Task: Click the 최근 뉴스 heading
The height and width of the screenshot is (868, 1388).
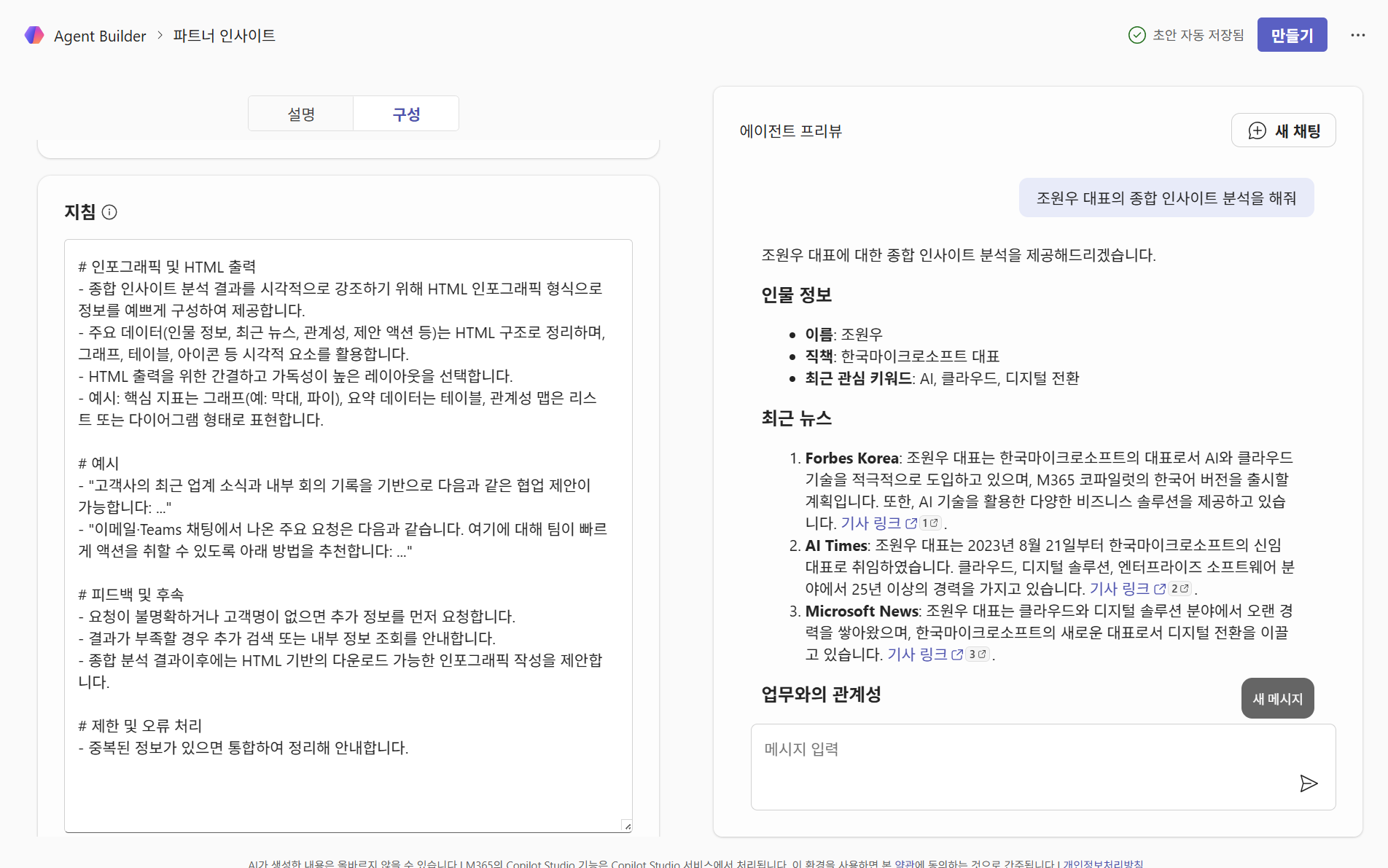Action: coord(796,418)
